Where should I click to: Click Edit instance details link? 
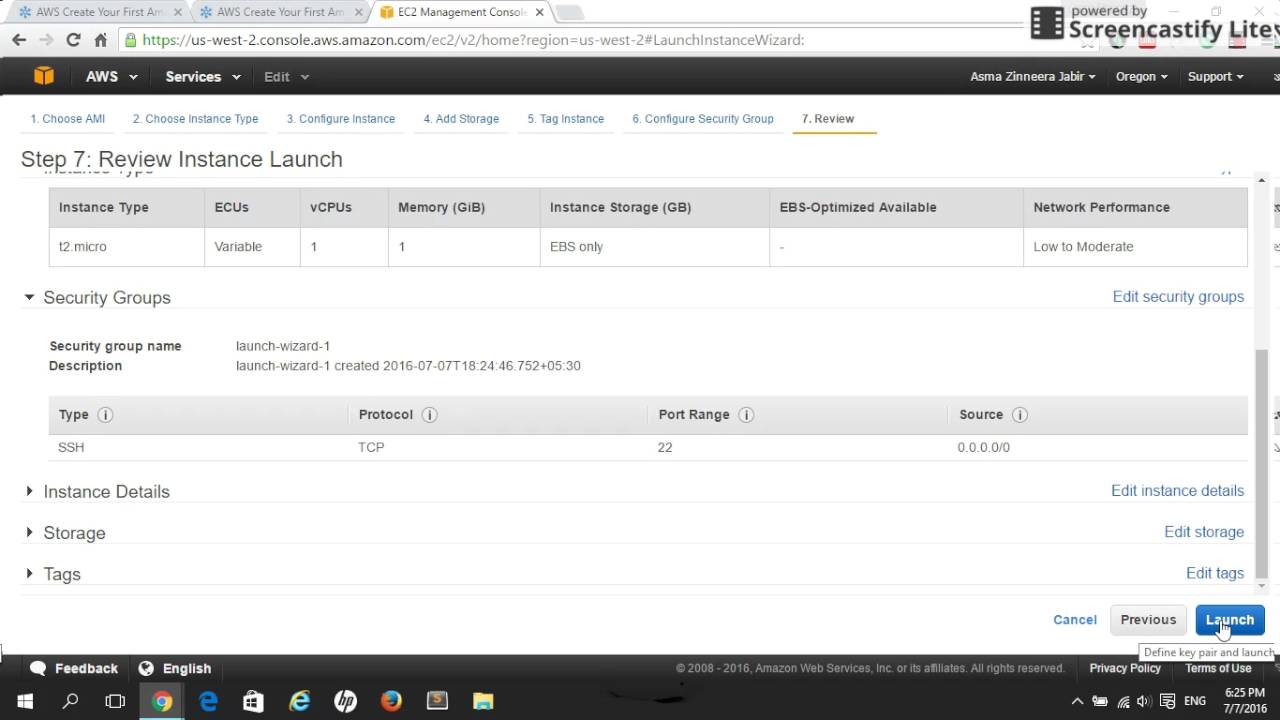(x=1177, y=491)
